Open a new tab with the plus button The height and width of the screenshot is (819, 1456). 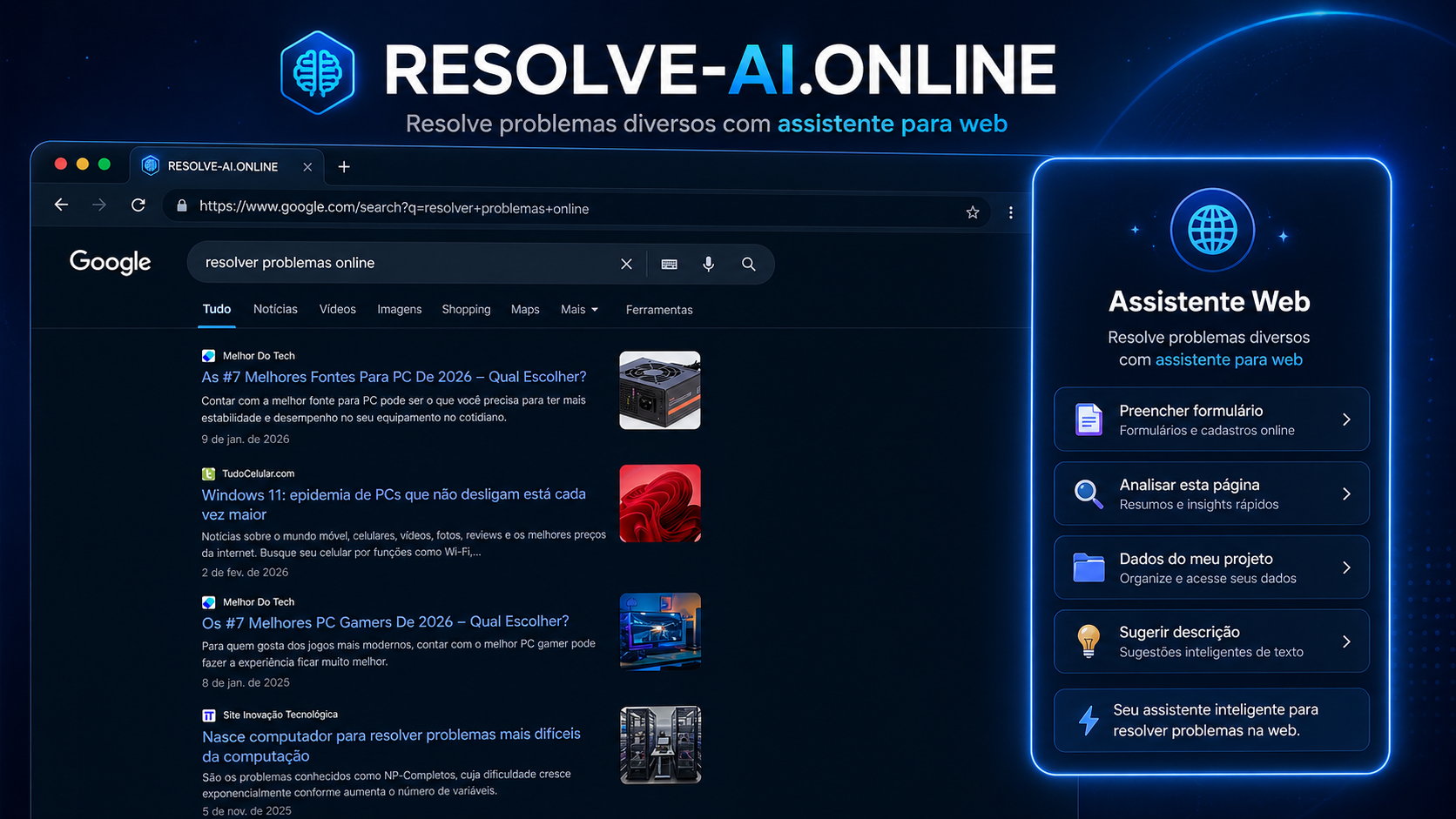[x=344, y=166]
